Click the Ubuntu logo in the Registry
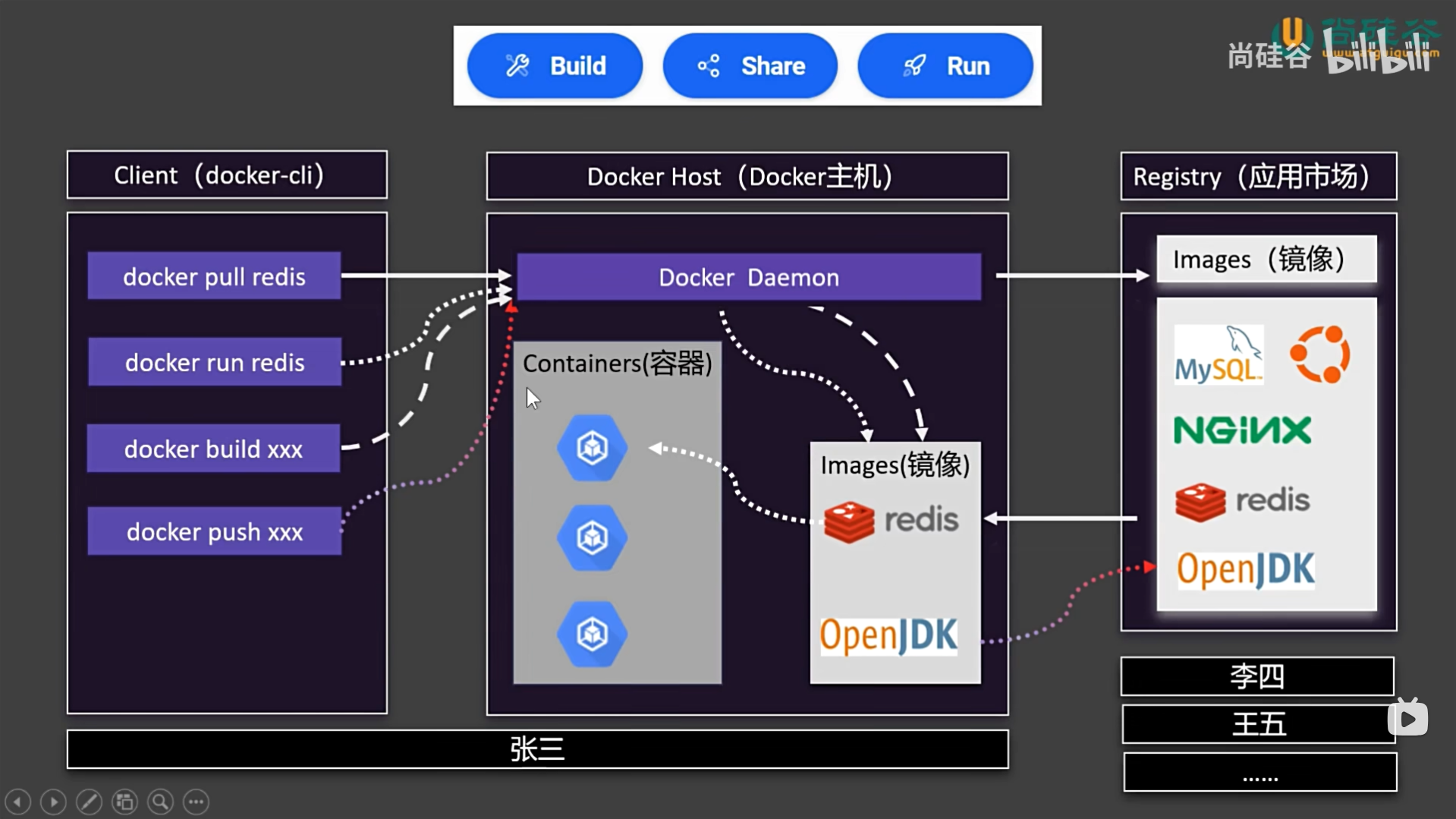Viewport: 1456px width, 819px height. (x=1319, y=354)
